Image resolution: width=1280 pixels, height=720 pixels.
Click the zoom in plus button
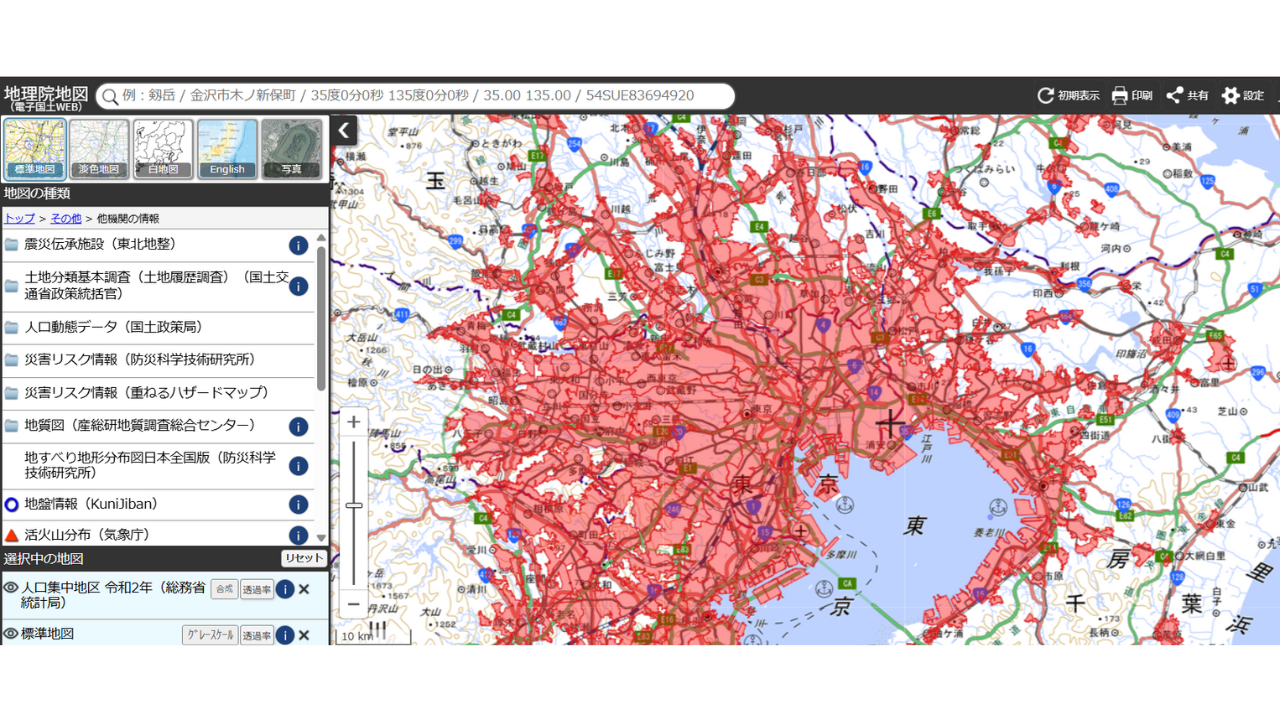[353, 422]
